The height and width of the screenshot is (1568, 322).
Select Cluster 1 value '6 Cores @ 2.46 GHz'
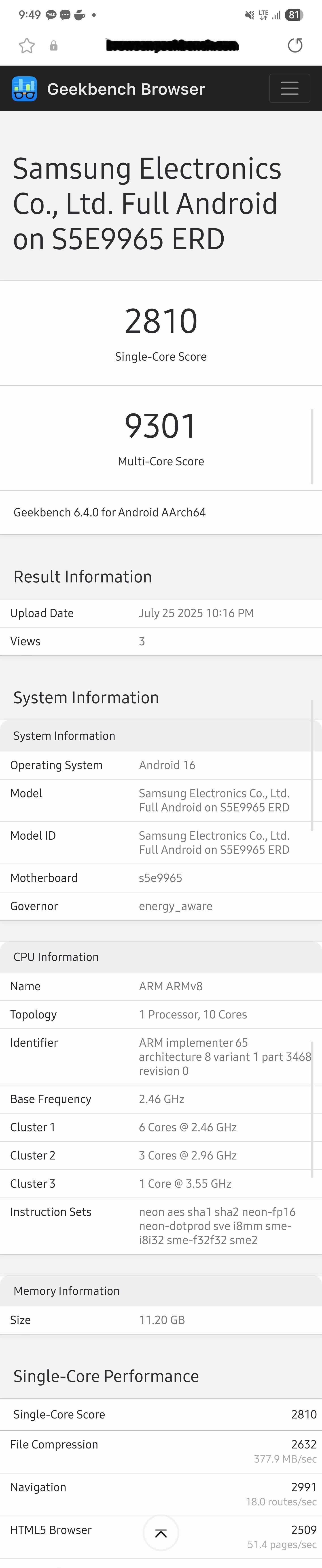coord(188,1127)
